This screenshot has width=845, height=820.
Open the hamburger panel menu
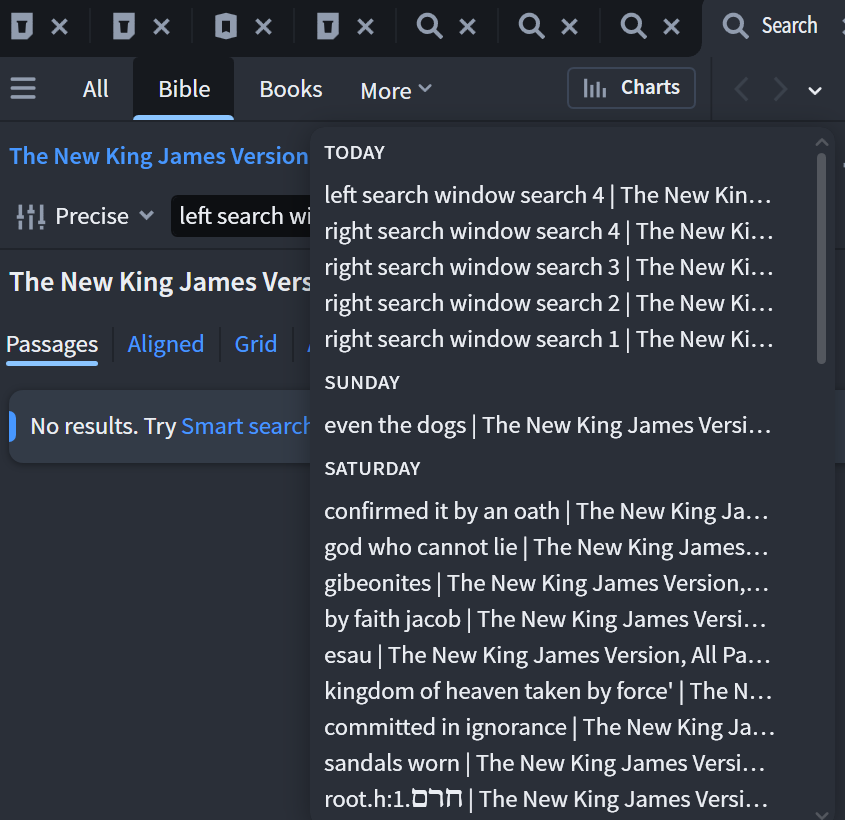(23, 88)
